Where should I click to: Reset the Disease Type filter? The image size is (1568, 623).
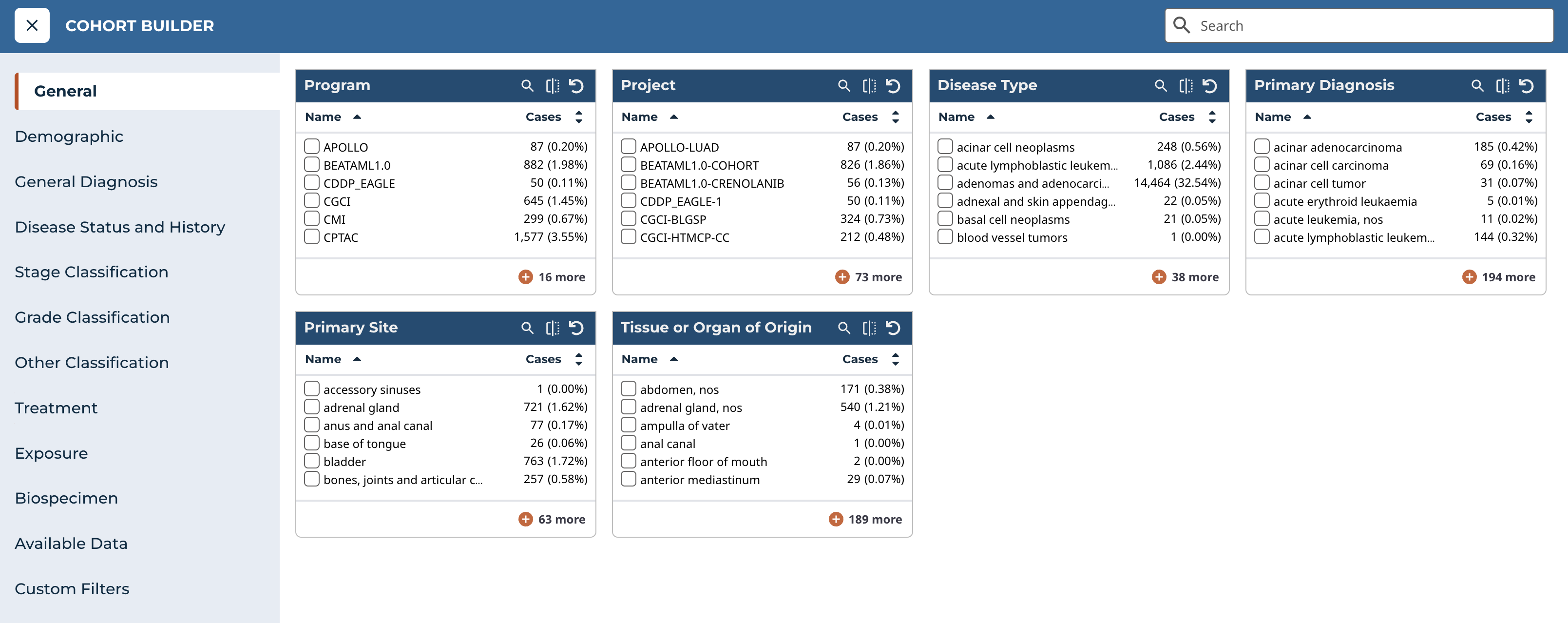click(x=1209, y=86)
